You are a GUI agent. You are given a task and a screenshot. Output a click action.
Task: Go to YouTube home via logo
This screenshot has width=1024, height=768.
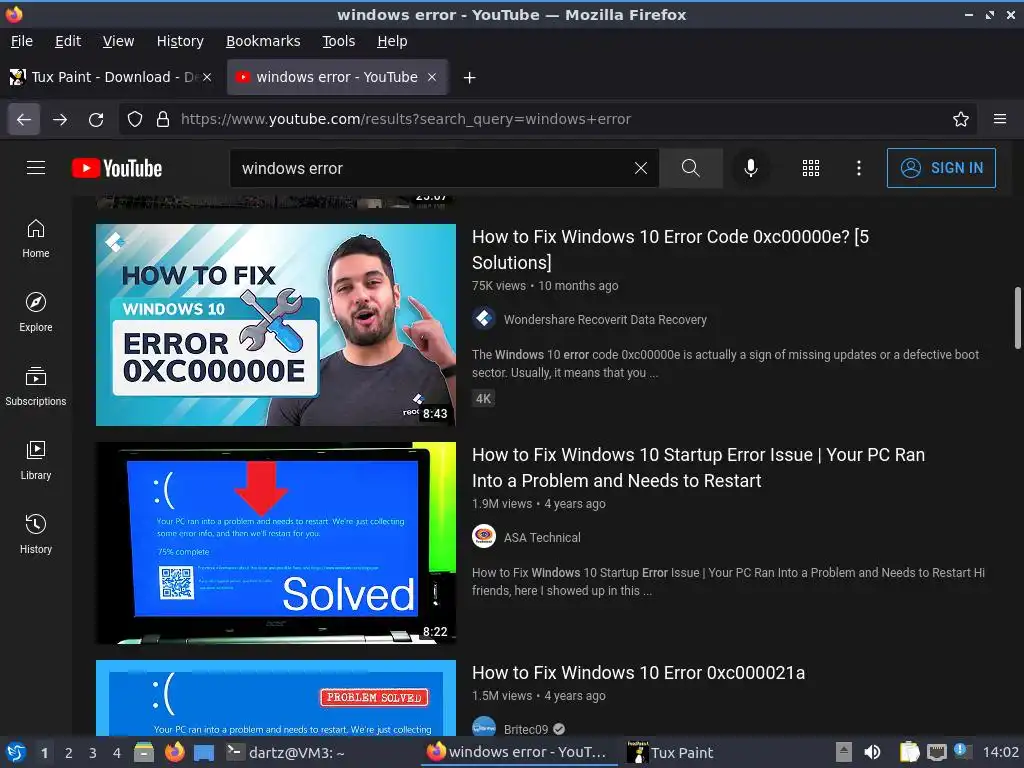tap(117, 168)
